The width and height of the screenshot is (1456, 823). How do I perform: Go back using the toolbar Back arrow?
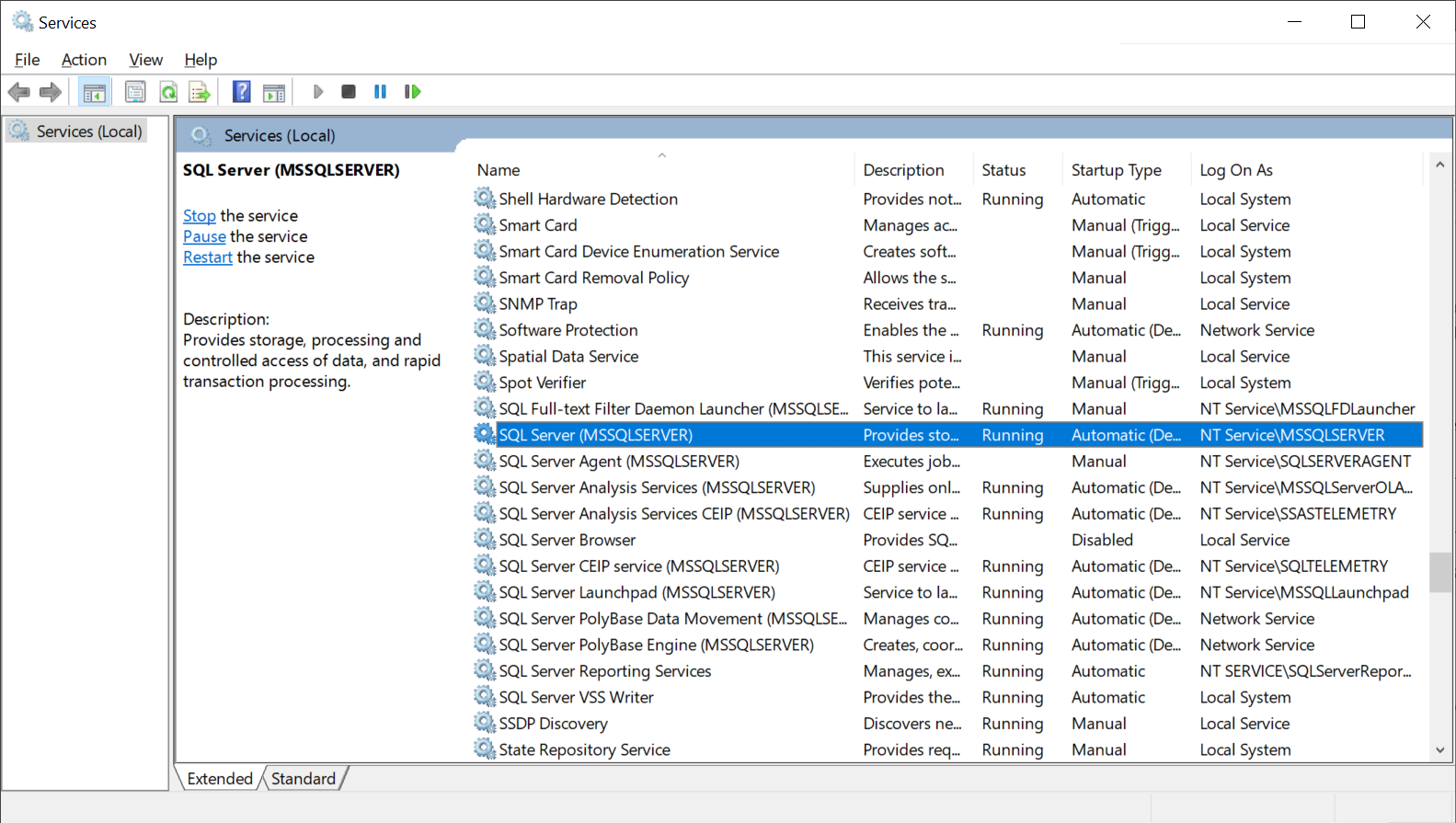pos(18,92)
